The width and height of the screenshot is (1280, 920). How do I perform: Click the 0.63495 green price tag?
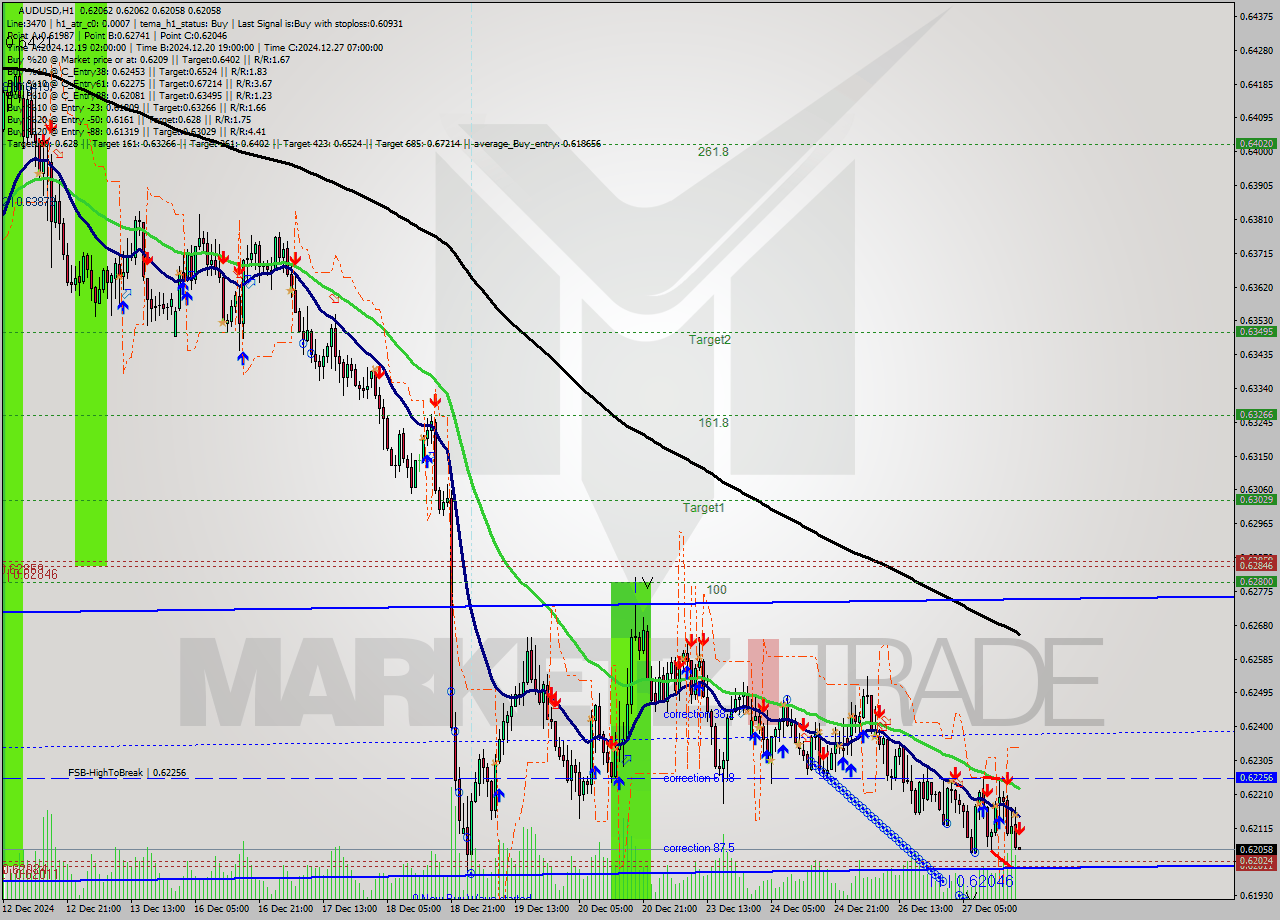[1256, 332]
